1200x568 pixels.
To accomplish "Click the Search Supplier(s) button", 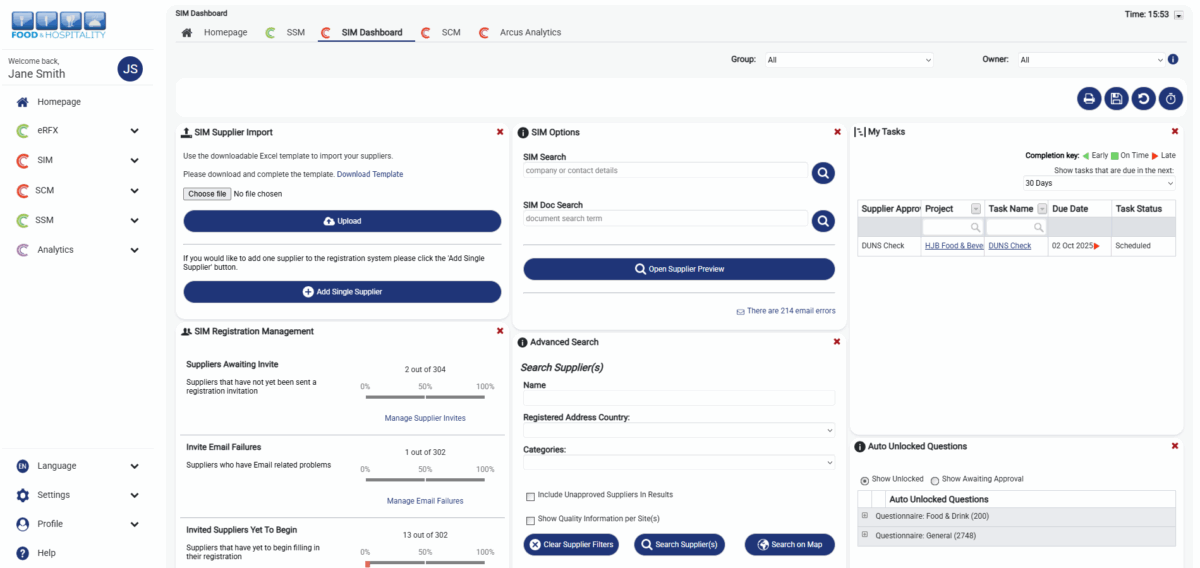I will 679,545.
